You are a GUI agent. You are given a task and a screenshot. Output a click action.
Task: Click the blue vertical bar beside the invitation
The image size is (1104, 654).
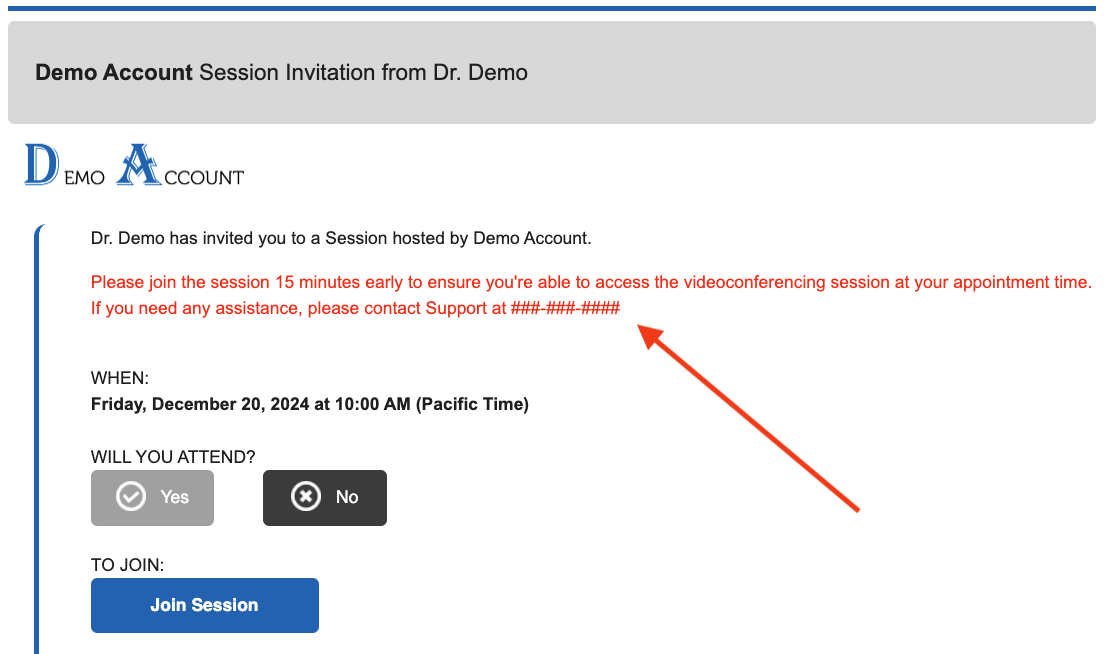tap(38, 440)
